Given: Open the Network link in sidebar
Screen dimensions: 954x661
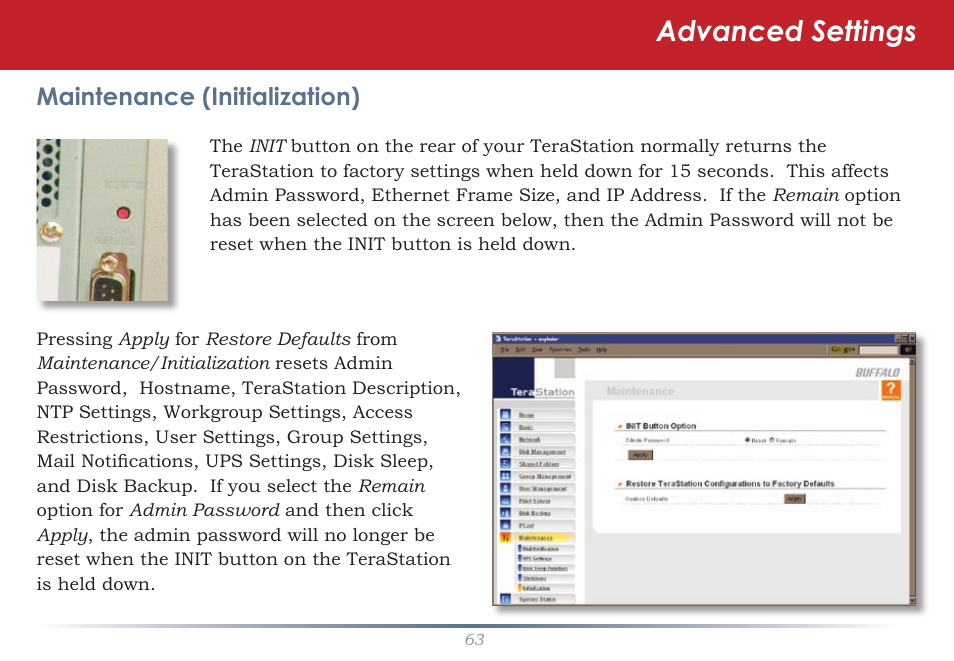Looking at the screenshot, I should tap(529, 439).
